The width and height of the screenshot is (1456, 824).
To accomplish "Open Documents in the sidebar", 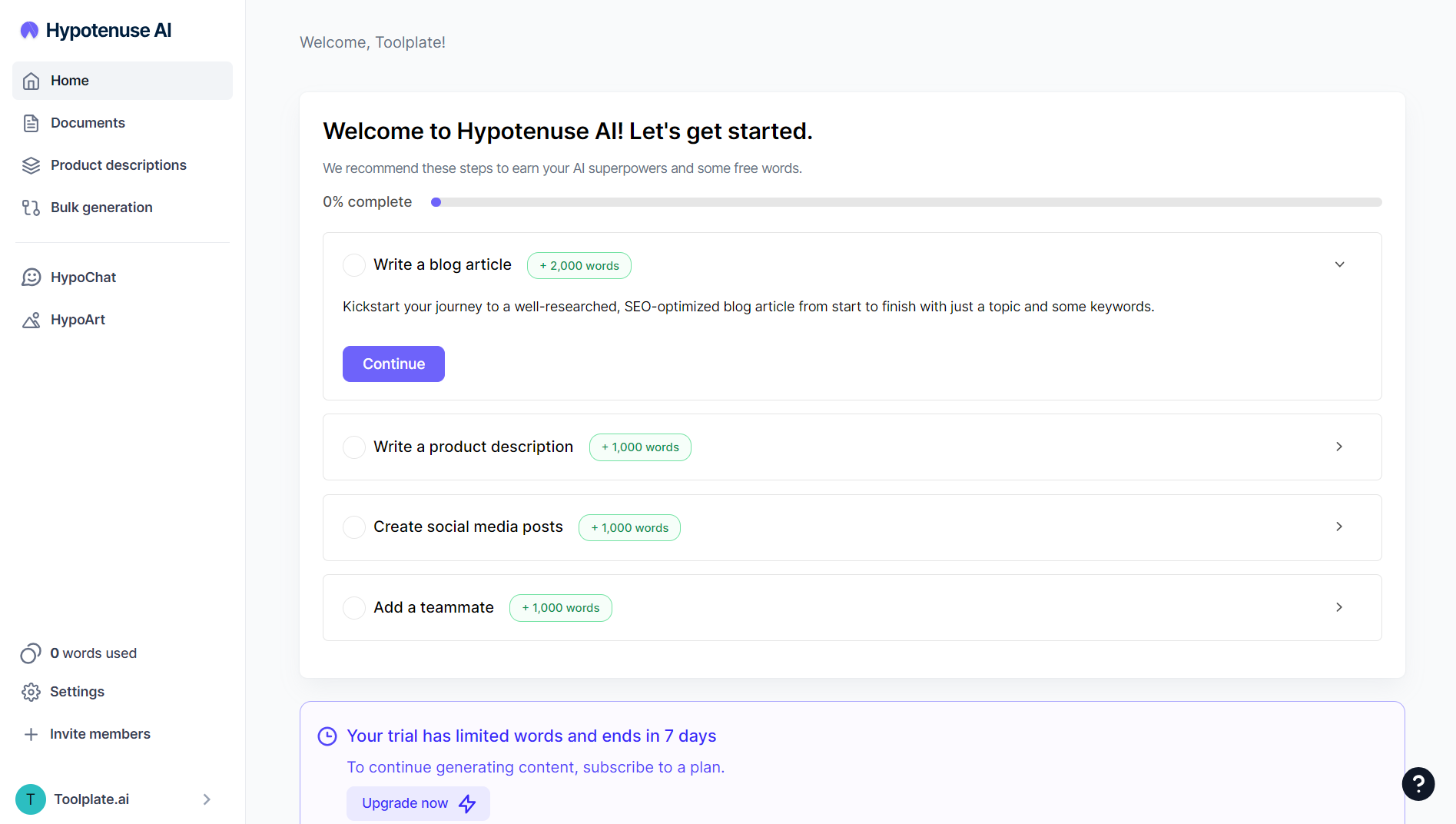I will point(122,123).
